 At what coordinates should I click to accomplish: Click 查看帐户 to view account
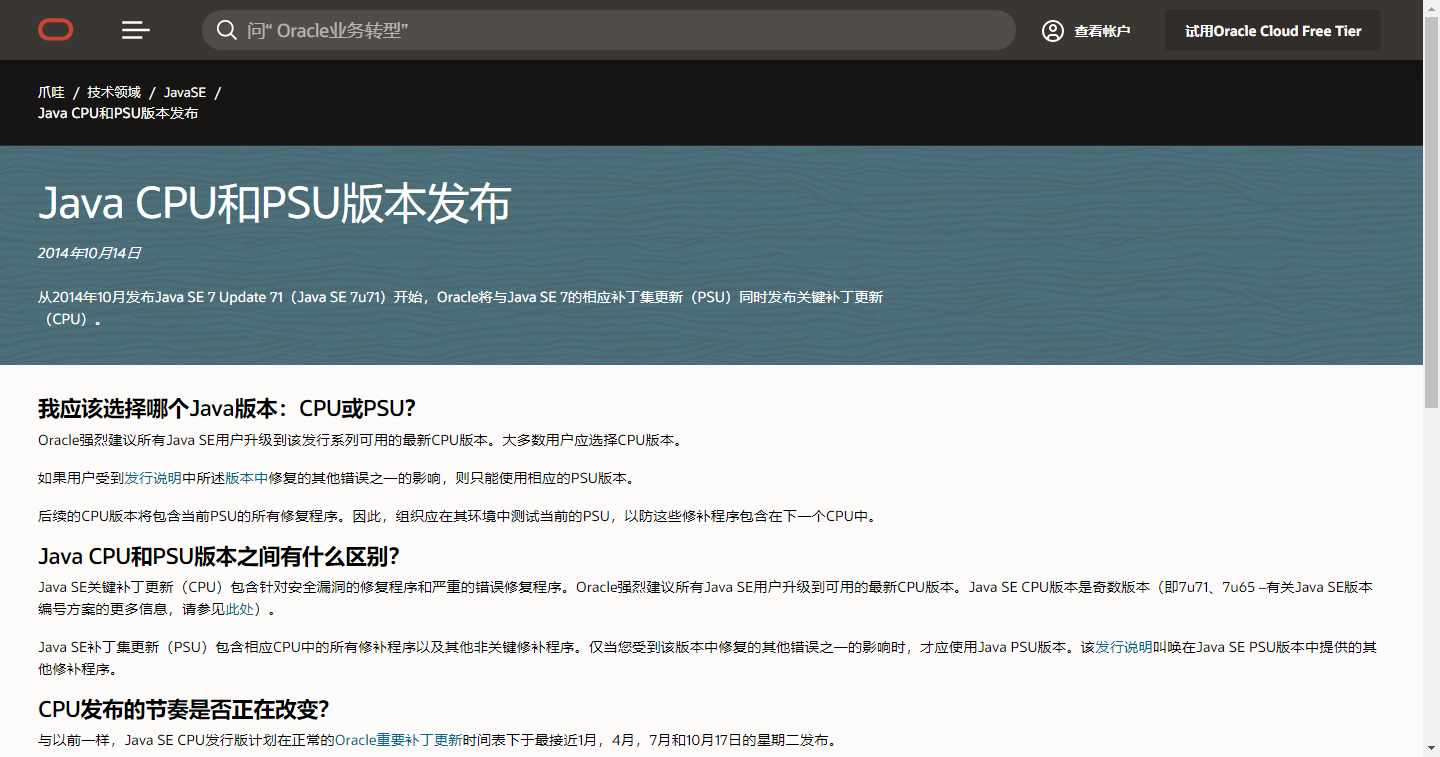(1100, 31)
